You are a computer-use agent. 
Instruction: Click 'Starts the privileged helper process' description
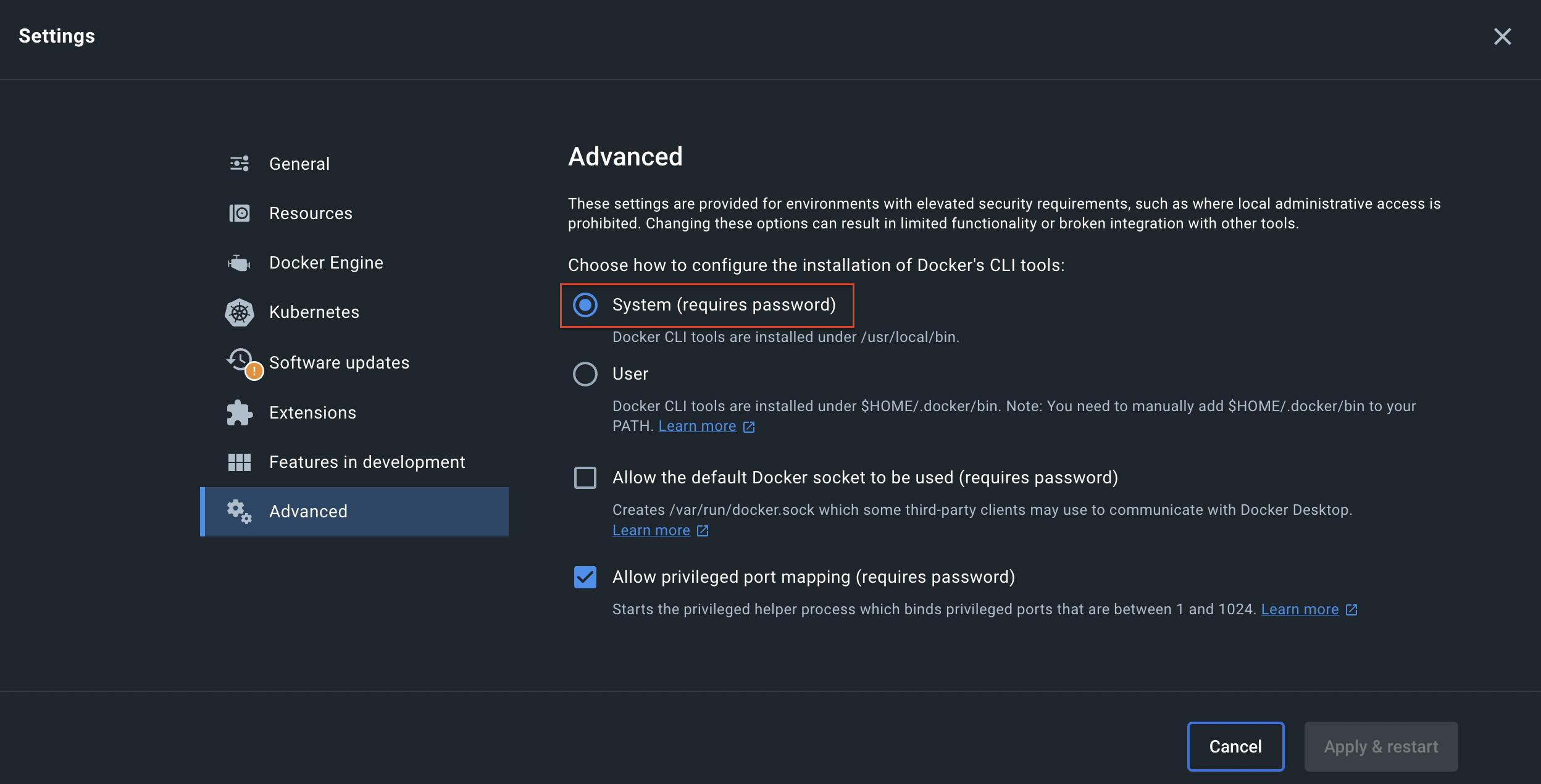point(934,609)
